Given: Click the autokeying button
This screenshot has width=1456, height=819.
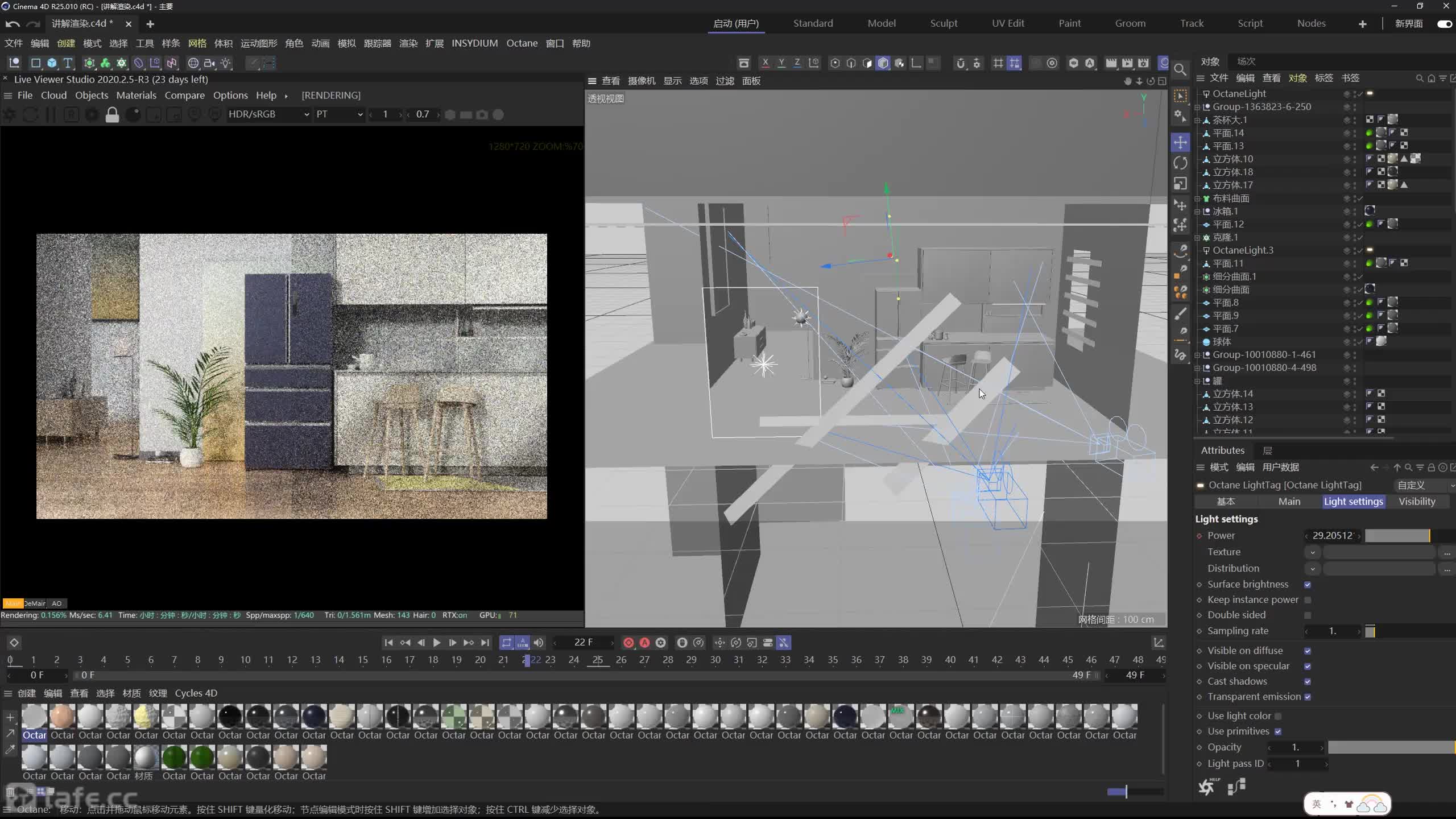Looking at the screenshot, I should [x=644, y=643].
